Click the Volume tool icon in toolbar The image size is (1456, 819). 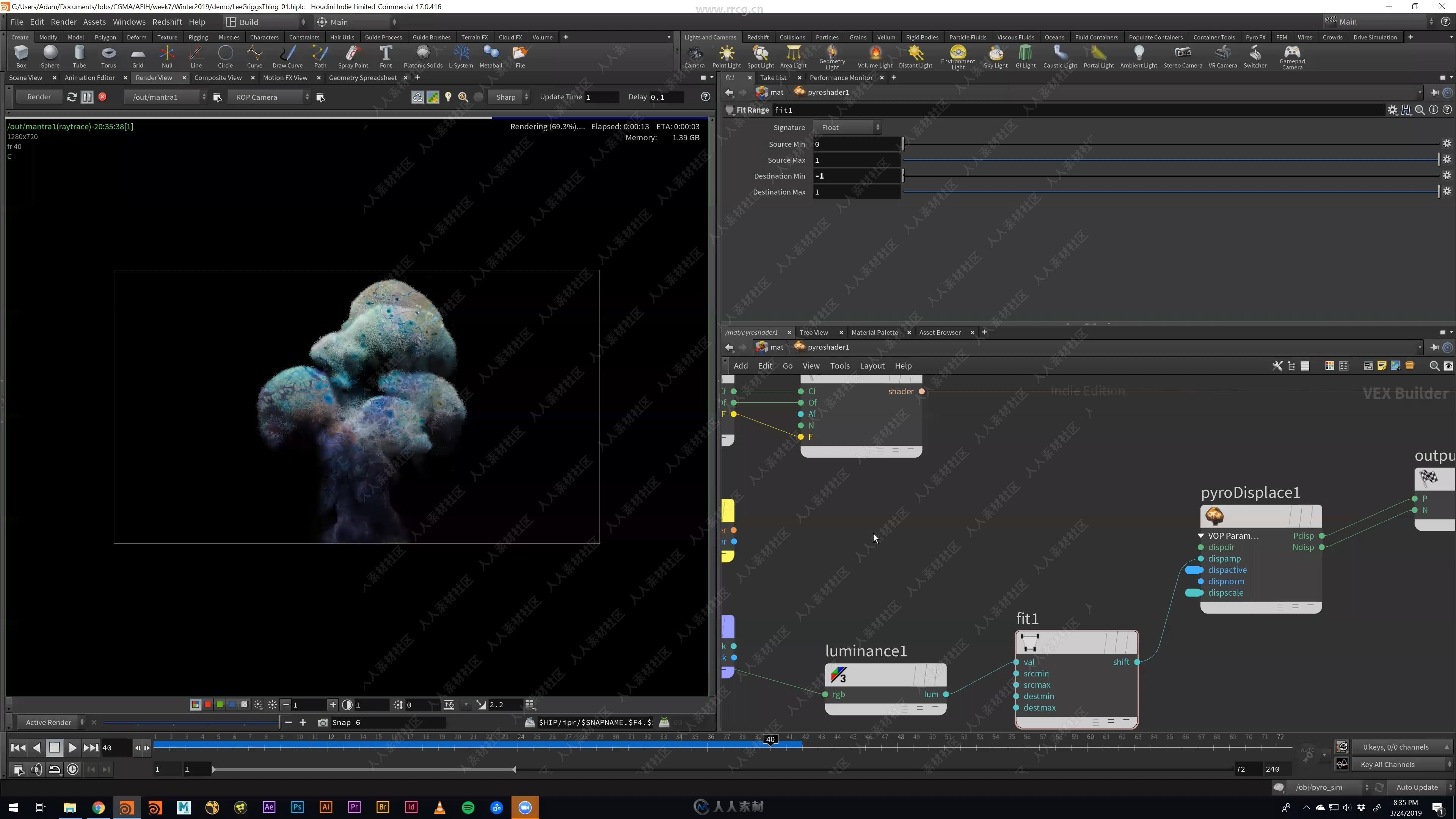click(544, 38)
